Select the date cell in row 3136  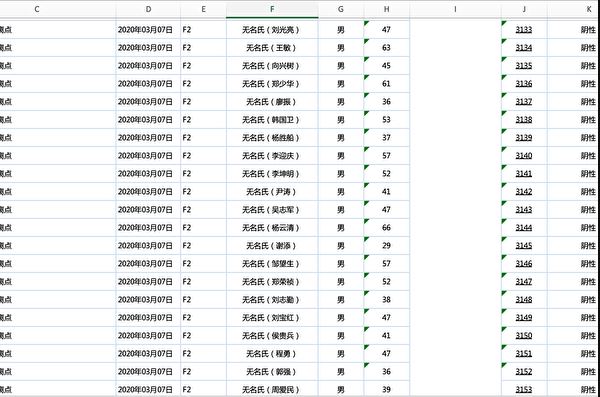click(148, 84)
